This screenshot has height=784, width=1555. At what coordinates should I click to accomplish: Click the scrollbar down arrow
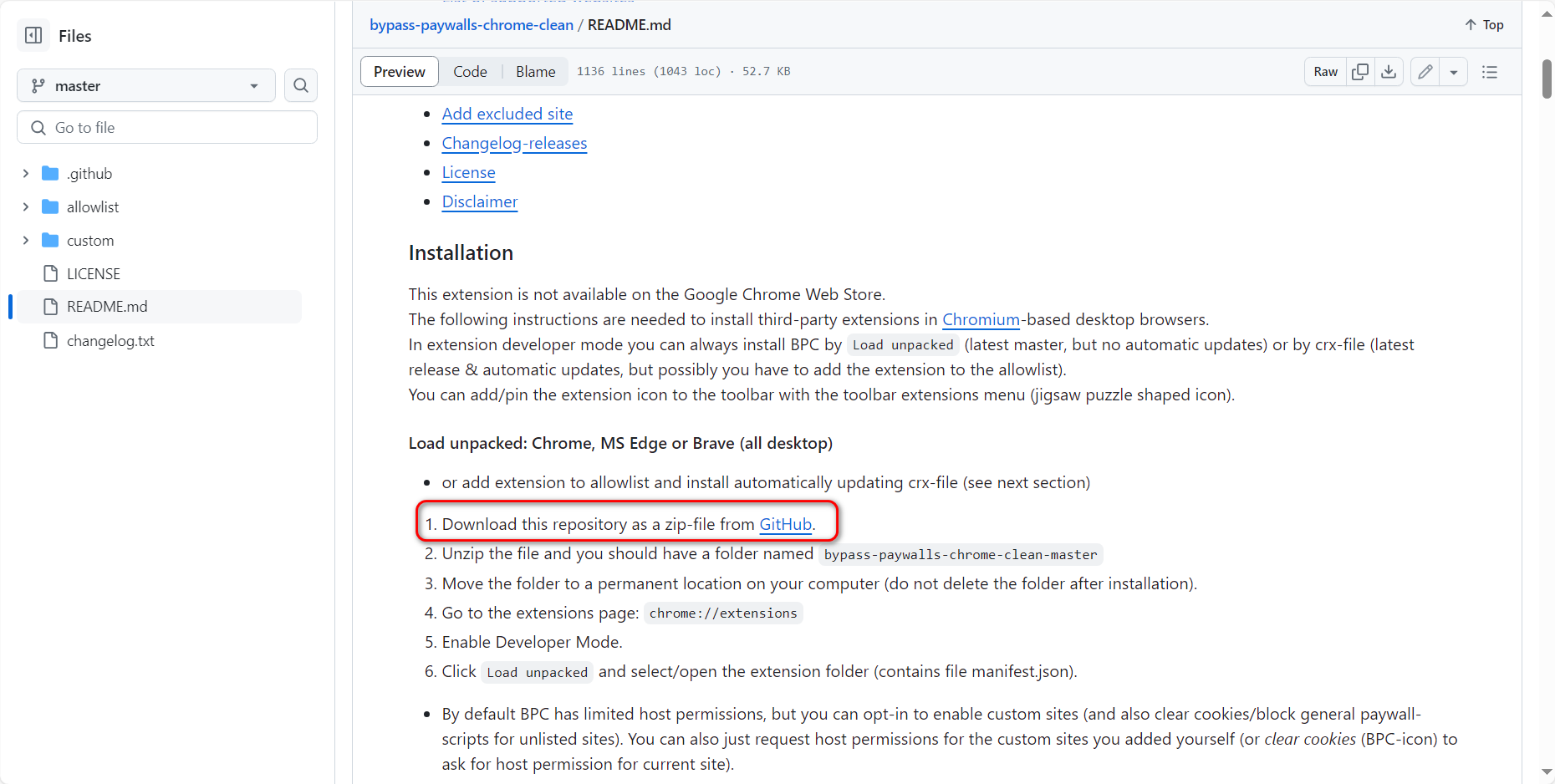coord(1547,772)
